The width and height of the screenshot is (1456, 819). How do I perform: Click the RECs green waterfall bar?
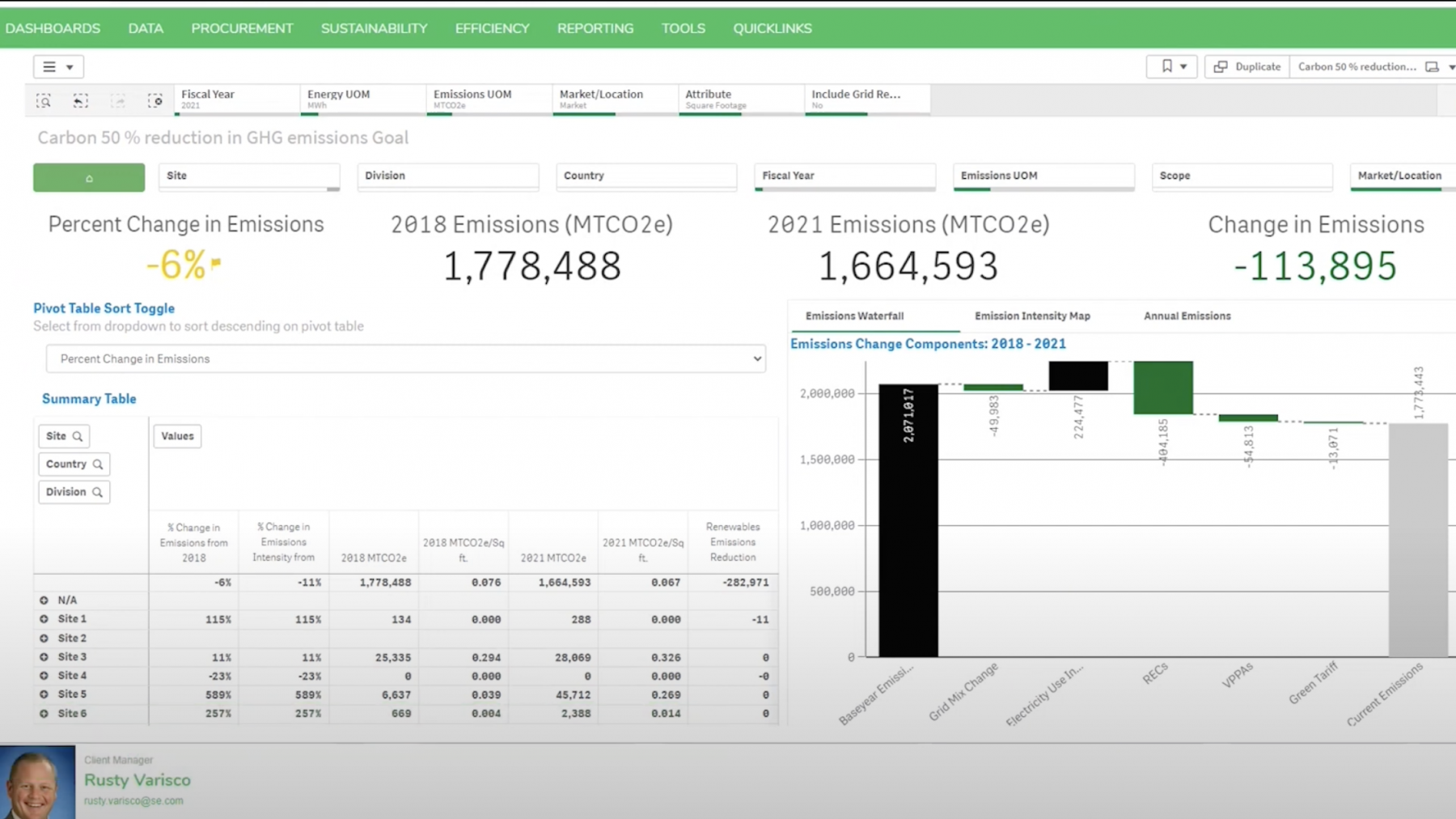pos(1162,388)
